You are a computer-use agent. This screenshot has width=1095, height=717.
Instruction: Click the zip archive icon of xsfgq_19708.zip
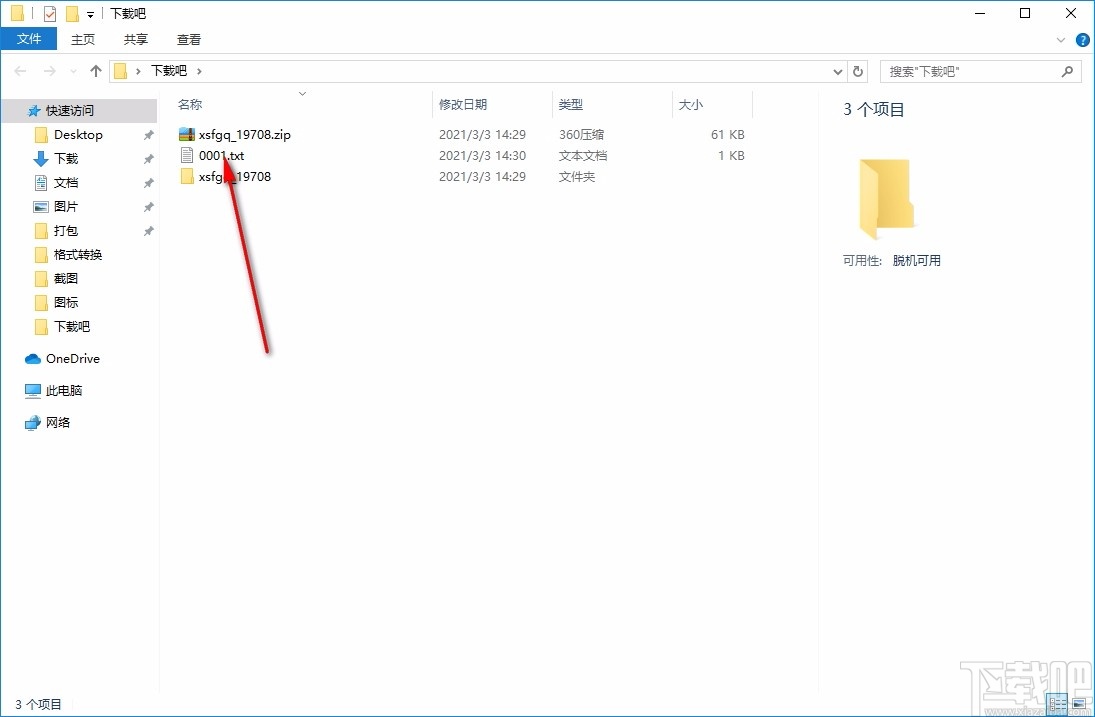pyautogui.click(x=186, y=135)
